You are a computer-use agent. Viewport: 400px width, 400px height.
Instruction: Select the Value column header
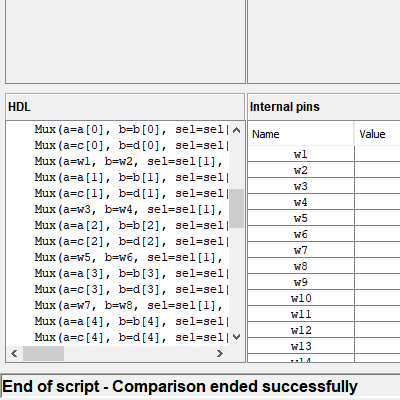[377, 134]
